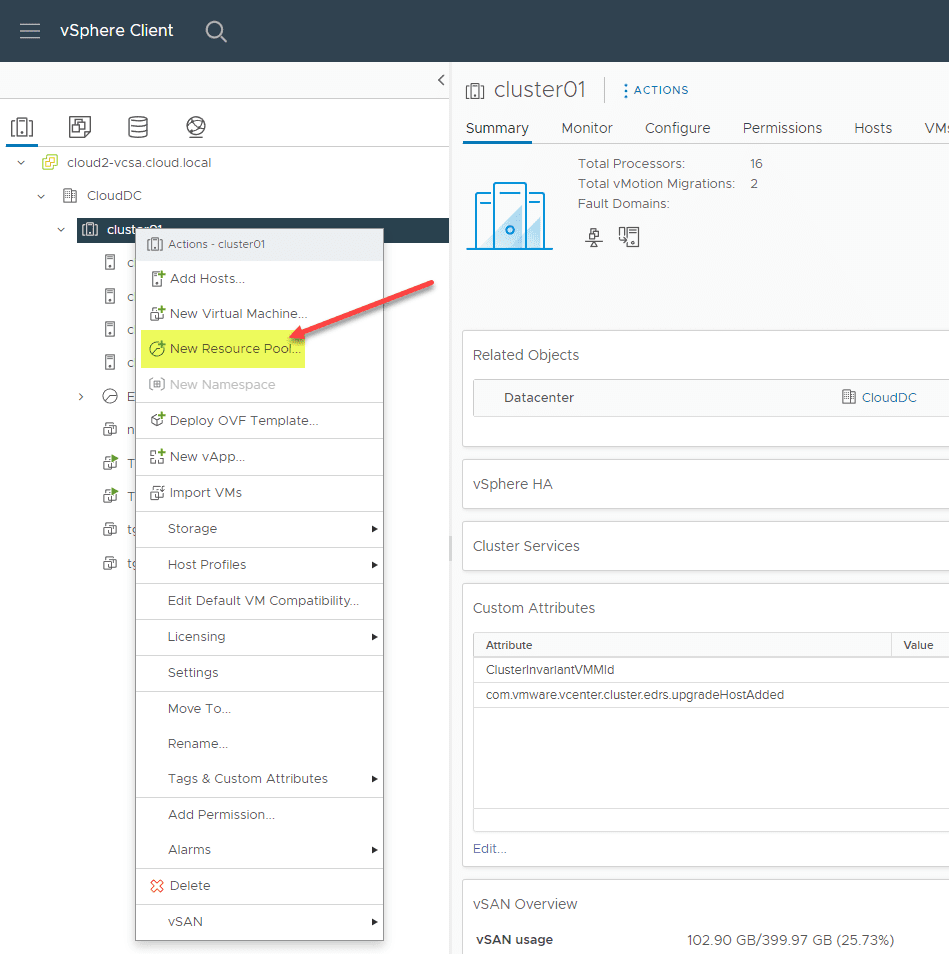Open the Monitor tab
Viewport: 949px width, 954px height.
click(587, 128)
